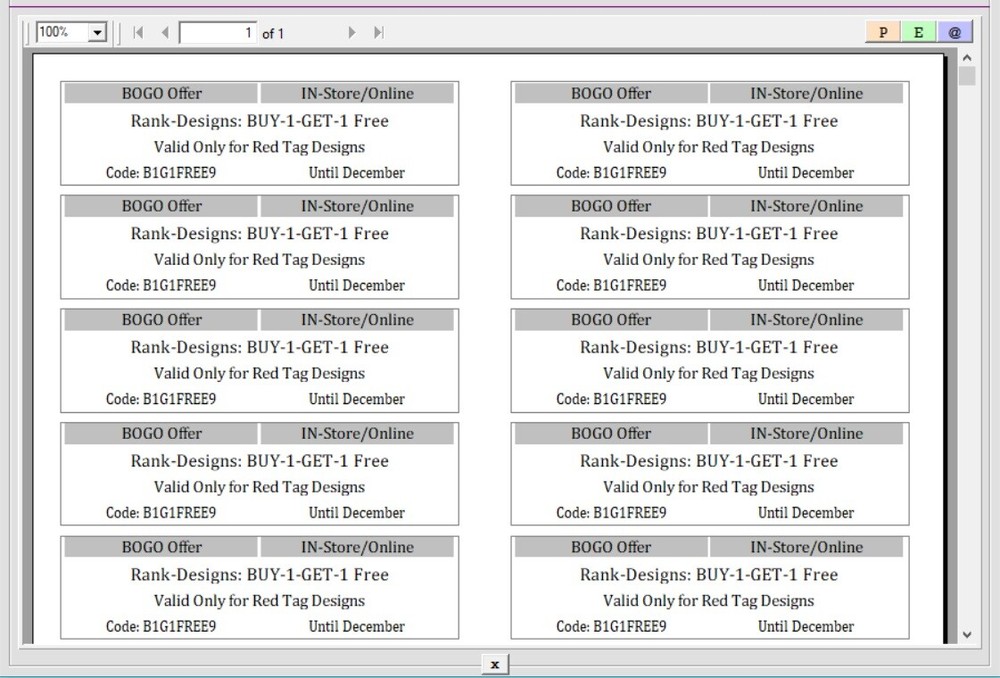Click the zoom percentage toolbar control
The width and height of the screenshot is (1000, 678).
tap(70, 31)
